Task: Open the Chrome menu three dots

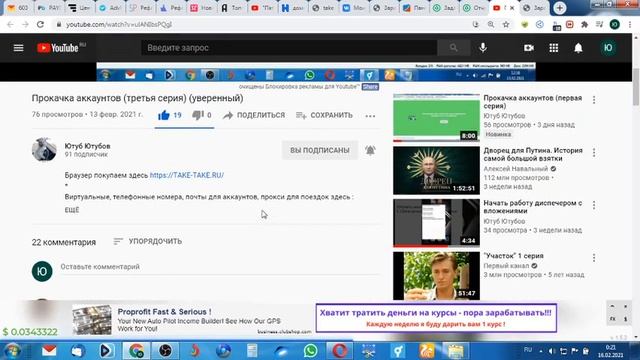Action: [x=630, y=24]
